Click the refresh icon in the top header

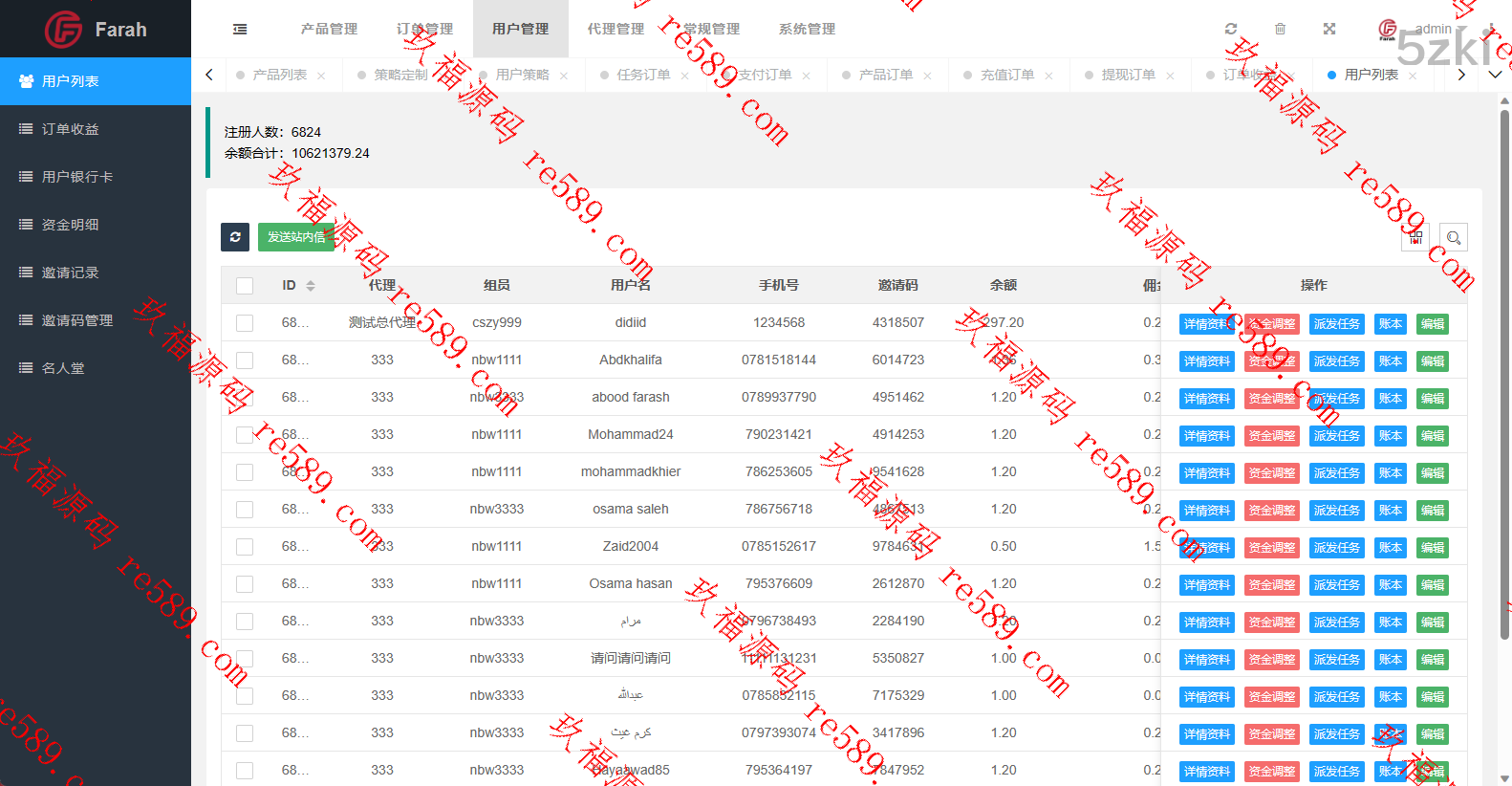point(1231,29)
